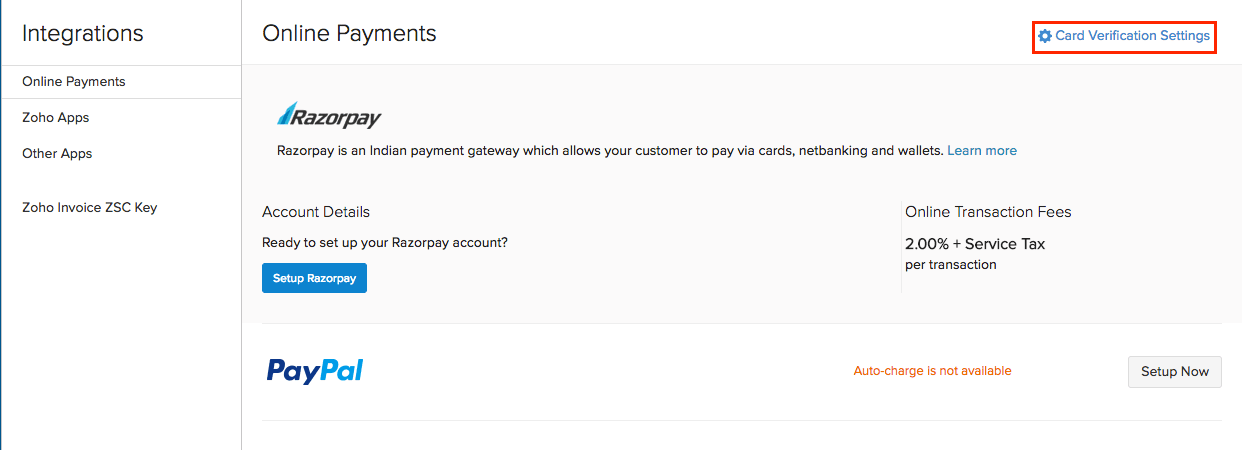Open Other Apps in the sidebar
The width and height of the screenshot is (1242, 450).
point(57,154)
